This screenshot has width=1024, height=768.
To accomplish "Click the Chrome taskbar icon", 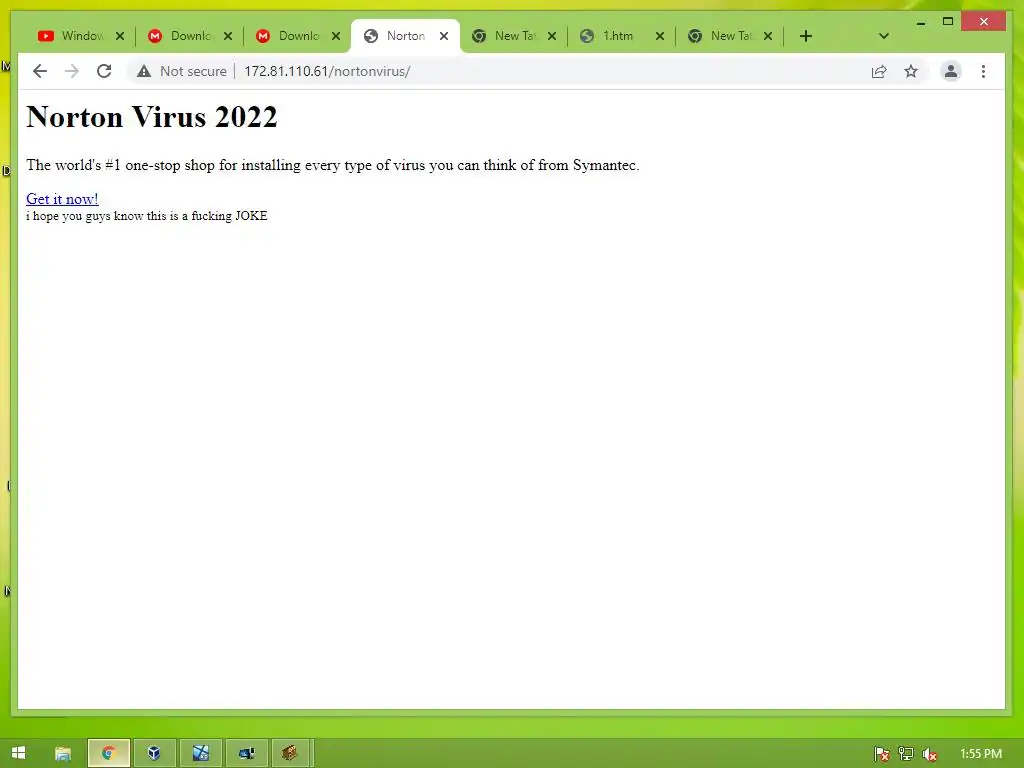I will 108,754.
